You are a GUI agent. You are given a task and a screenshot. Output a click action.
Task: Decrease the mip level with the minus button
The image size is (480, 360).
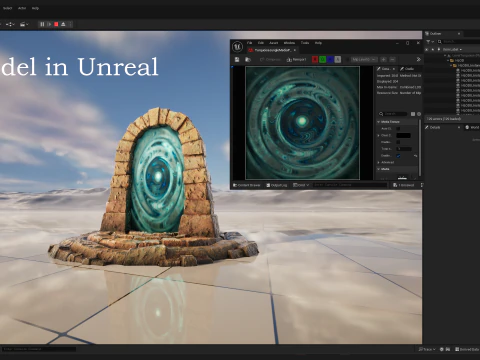click(392, 59)
